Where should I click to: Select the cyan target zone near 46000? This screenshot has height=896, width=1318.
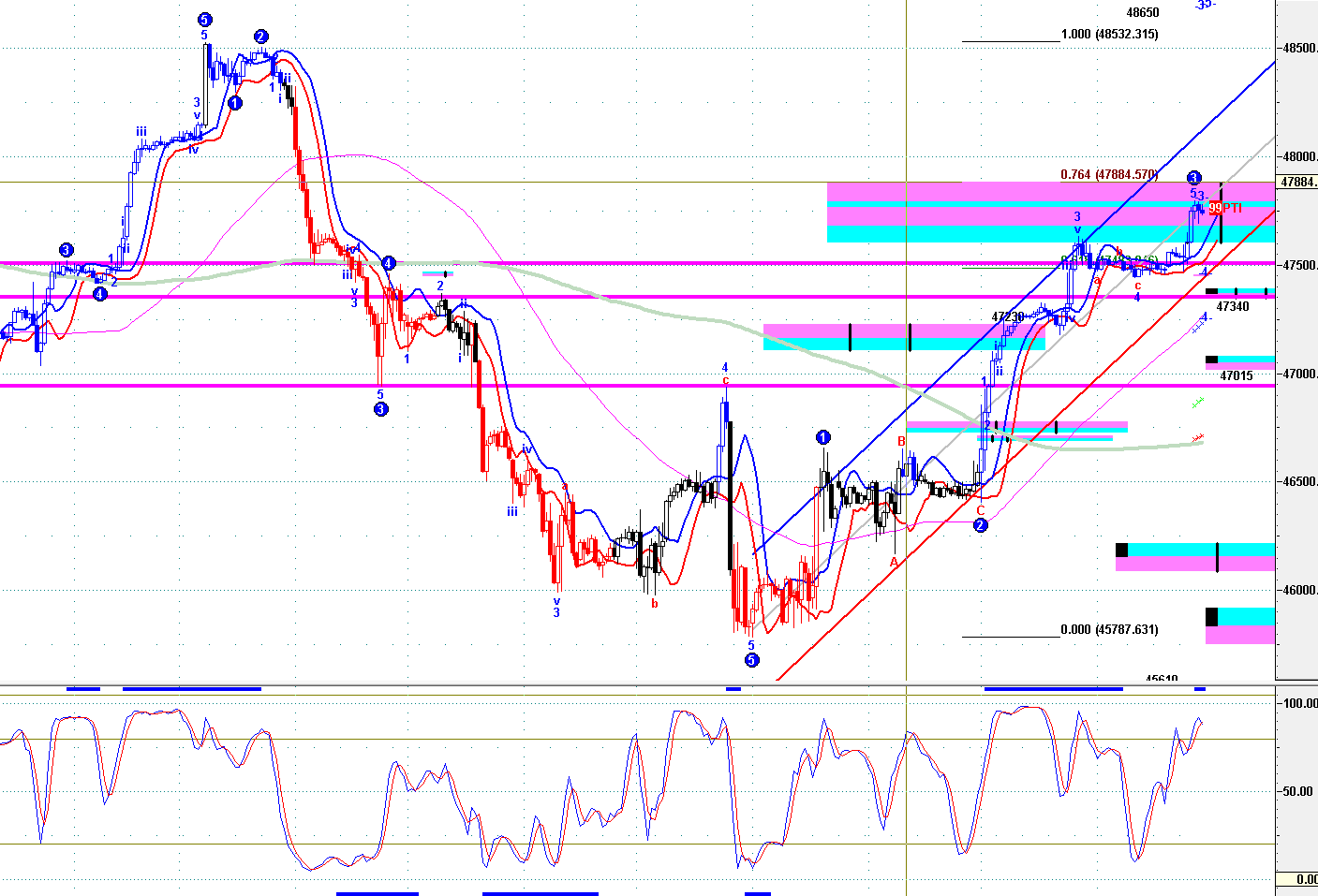(1246, 616)
